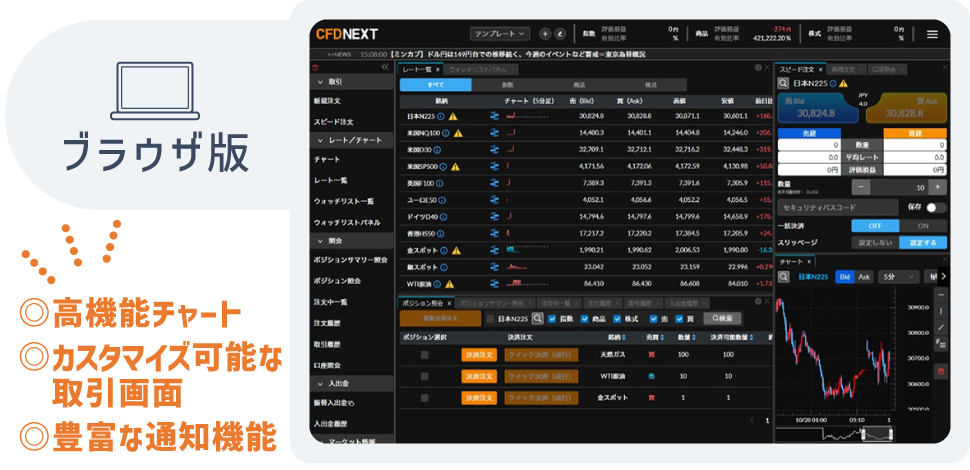Image resolution: width=970 pixels, height=470 pixels.
Task: Click the 買 Ask 30,828.8 button
Action: coord(906,108)
